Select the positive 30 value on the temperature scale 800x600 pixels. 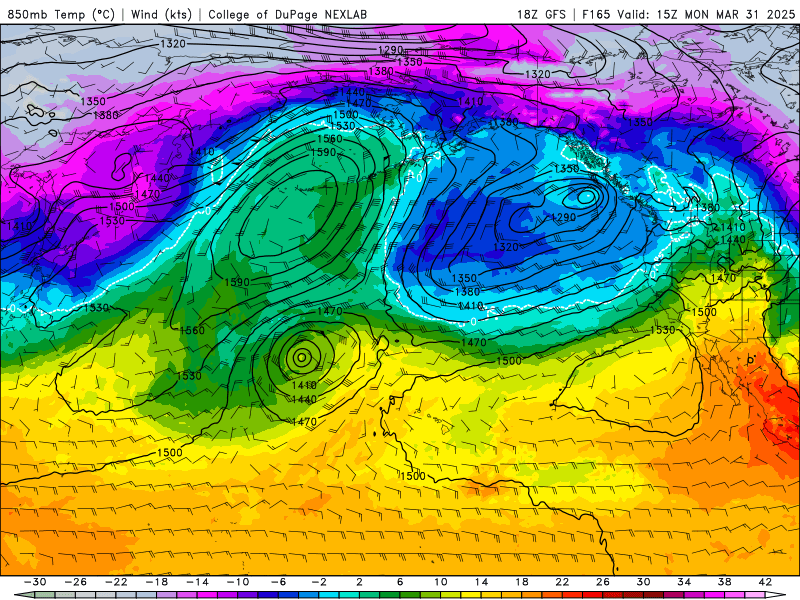[643, 582]
